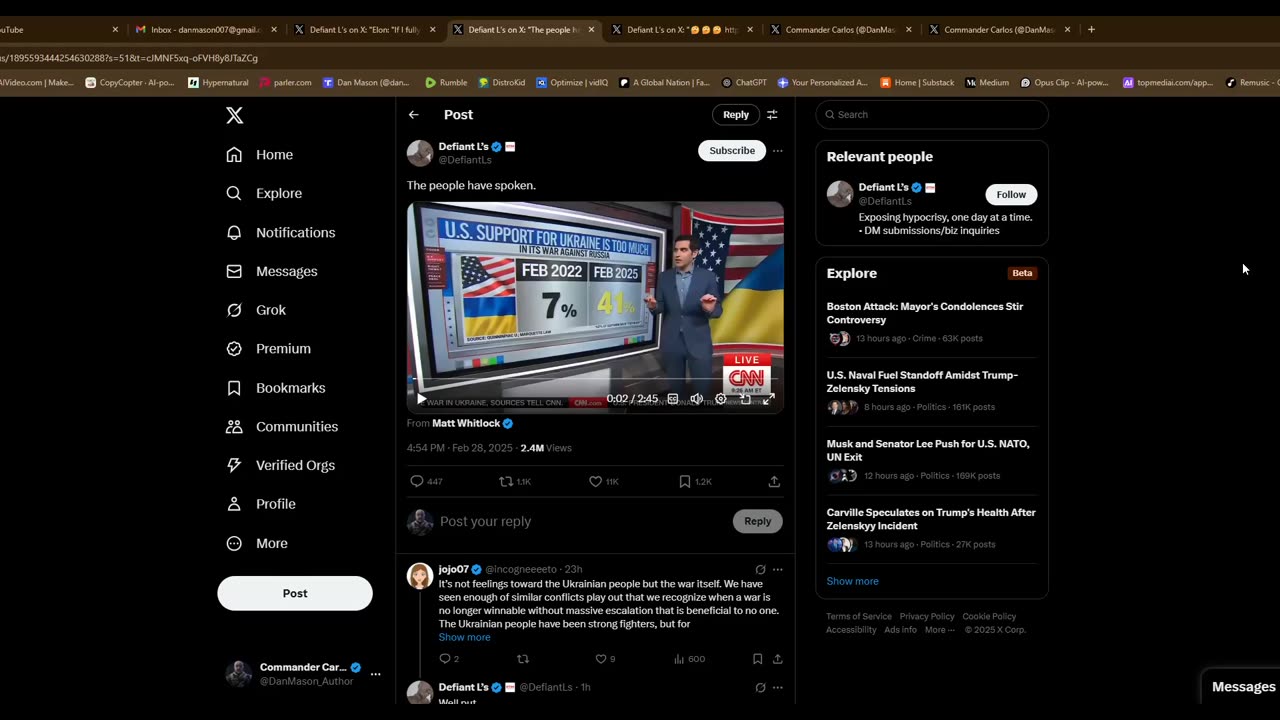Open the Rumble bookmark
Image resolution: width=1280 pixels, height=720 pixels.
point(446,83)
